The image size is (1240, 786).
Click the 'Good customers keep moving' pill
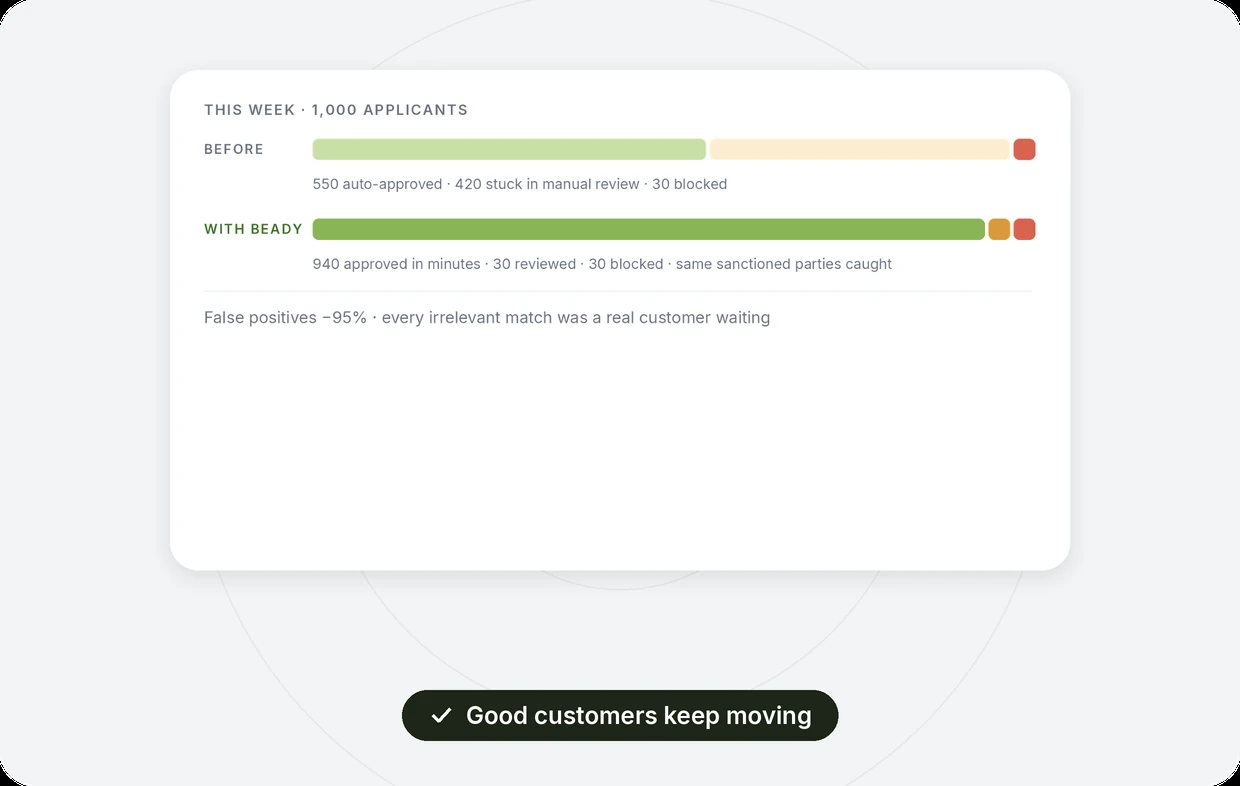(x=620, y=715)
